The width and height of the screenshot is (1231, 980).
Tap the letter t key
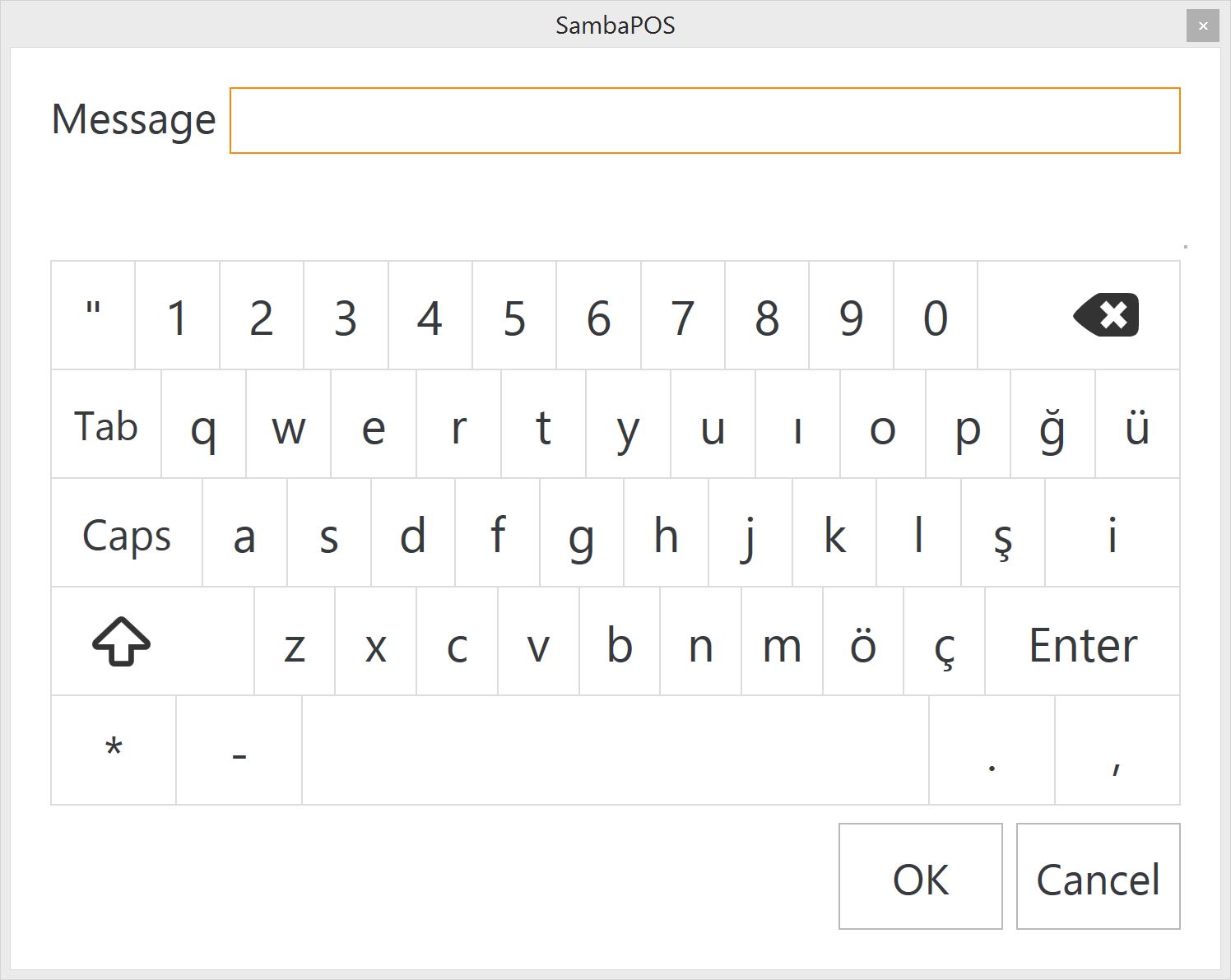[x=544, y=424]
